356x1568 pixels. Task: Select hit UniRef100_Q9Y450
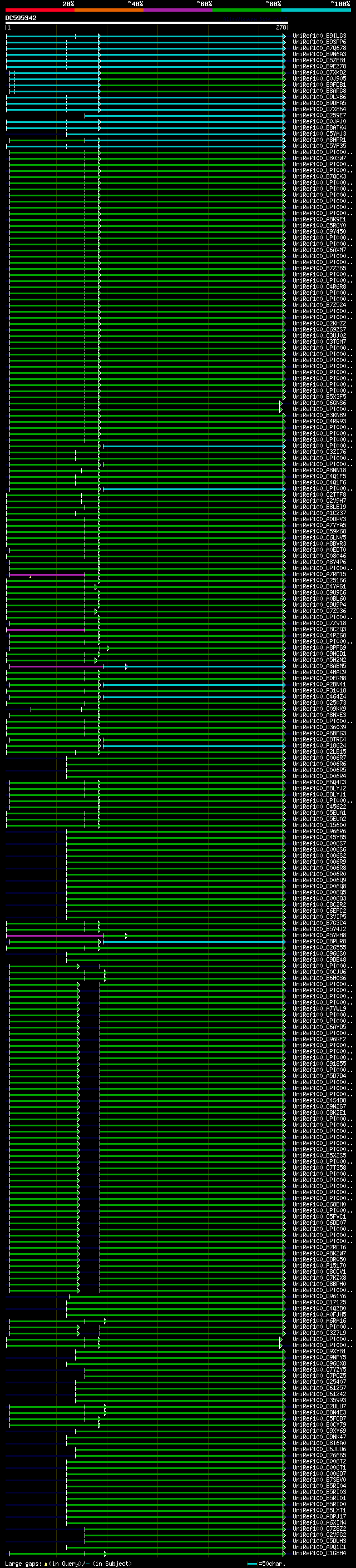tap(319, 231)
